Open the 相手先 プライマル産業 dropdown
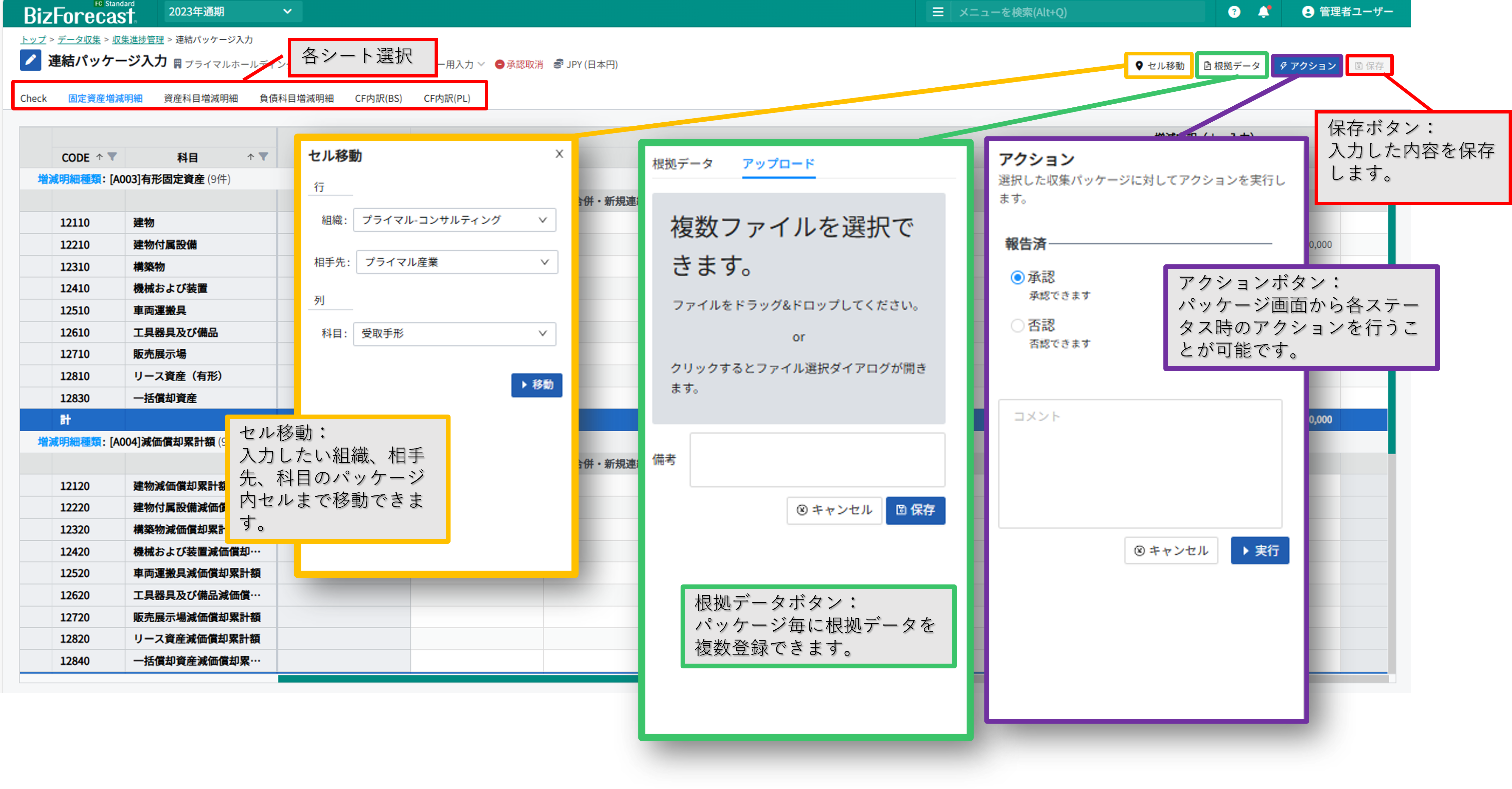Viewport: 1512px width, 789px height. click(x=456, y=262)
